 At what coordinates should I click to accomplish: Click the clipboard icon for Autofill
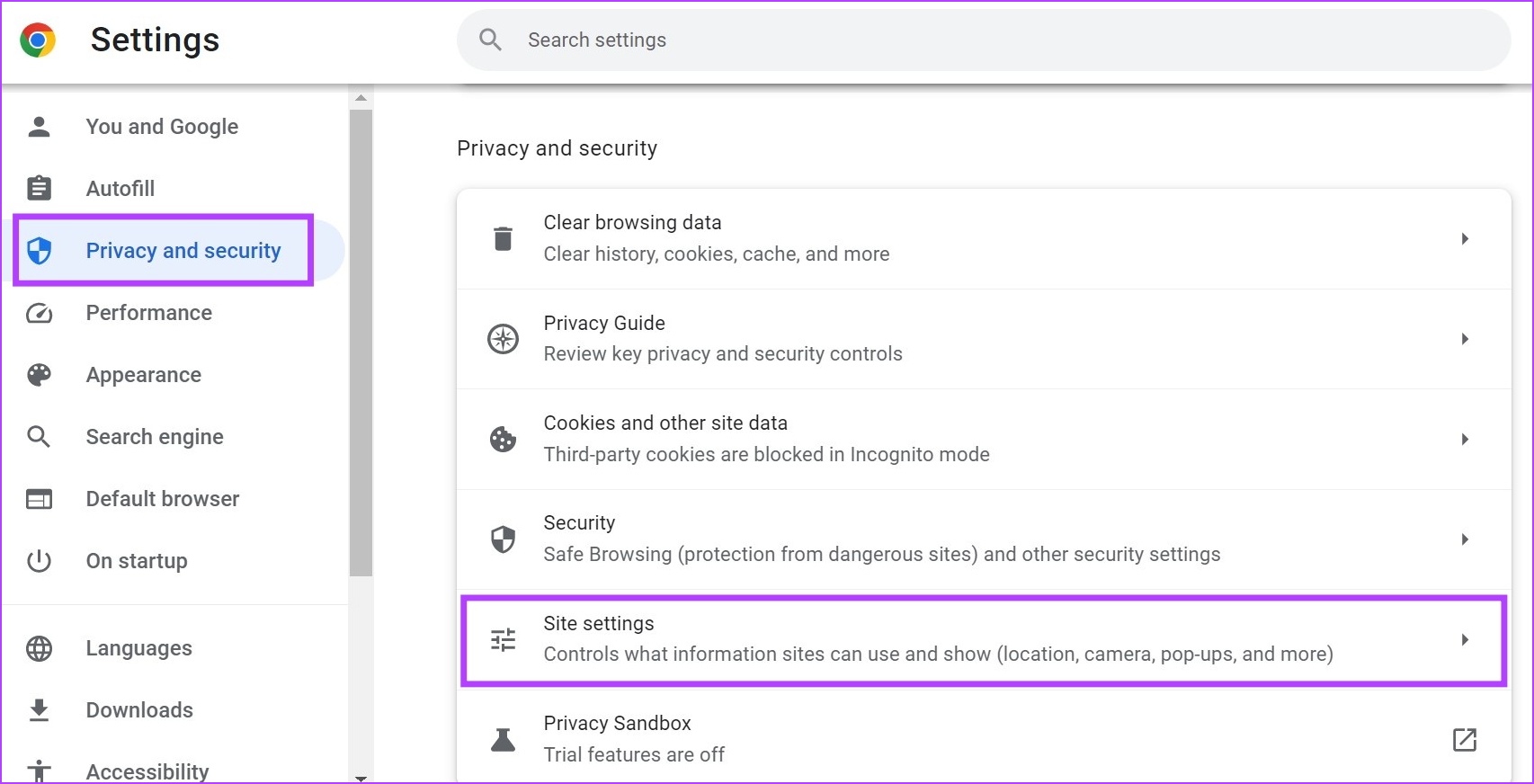[x=39, y=188]
